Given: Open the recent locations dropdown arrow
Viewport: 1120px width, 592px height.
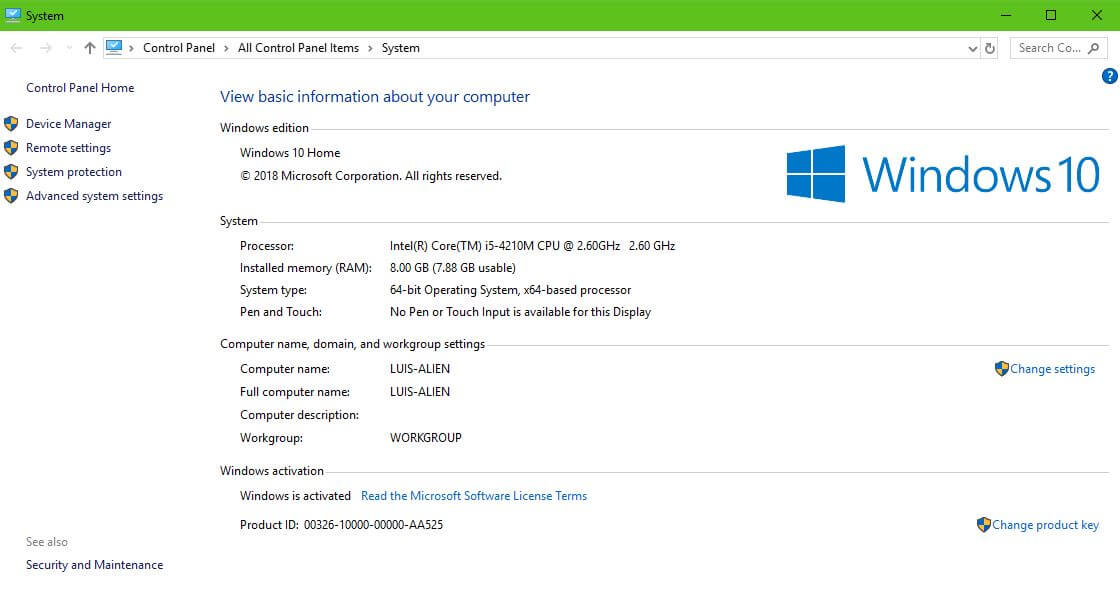Looking at the screenshot, I should pos(69,48).
